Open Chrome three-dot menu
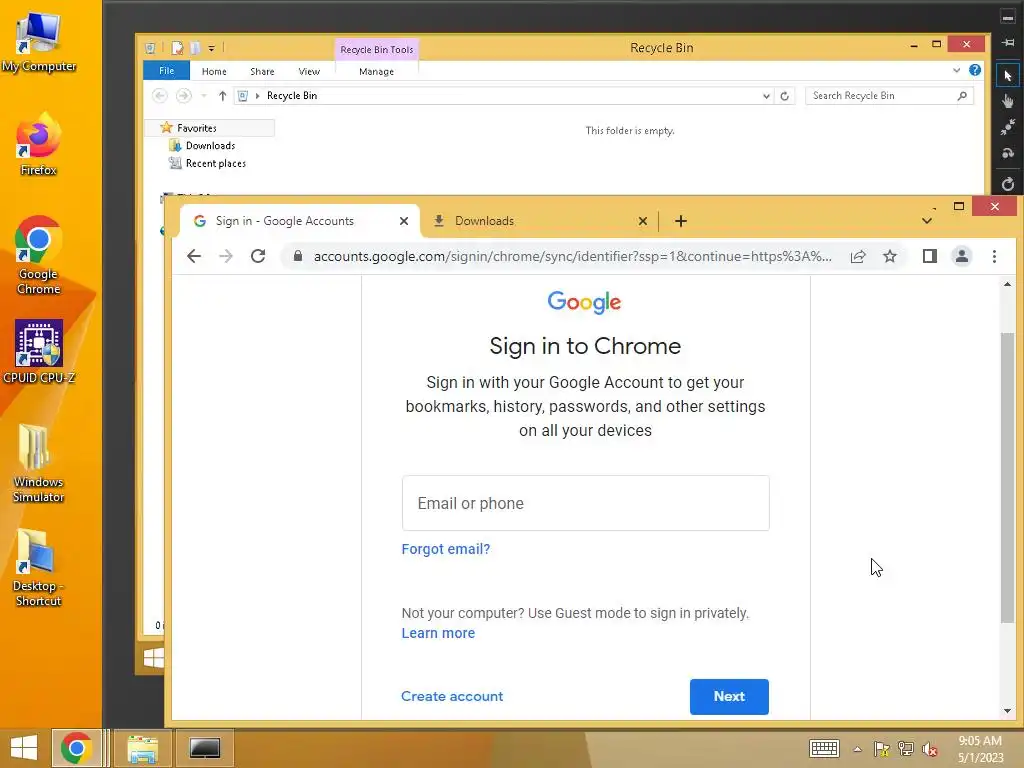 (x=994, y=257)
